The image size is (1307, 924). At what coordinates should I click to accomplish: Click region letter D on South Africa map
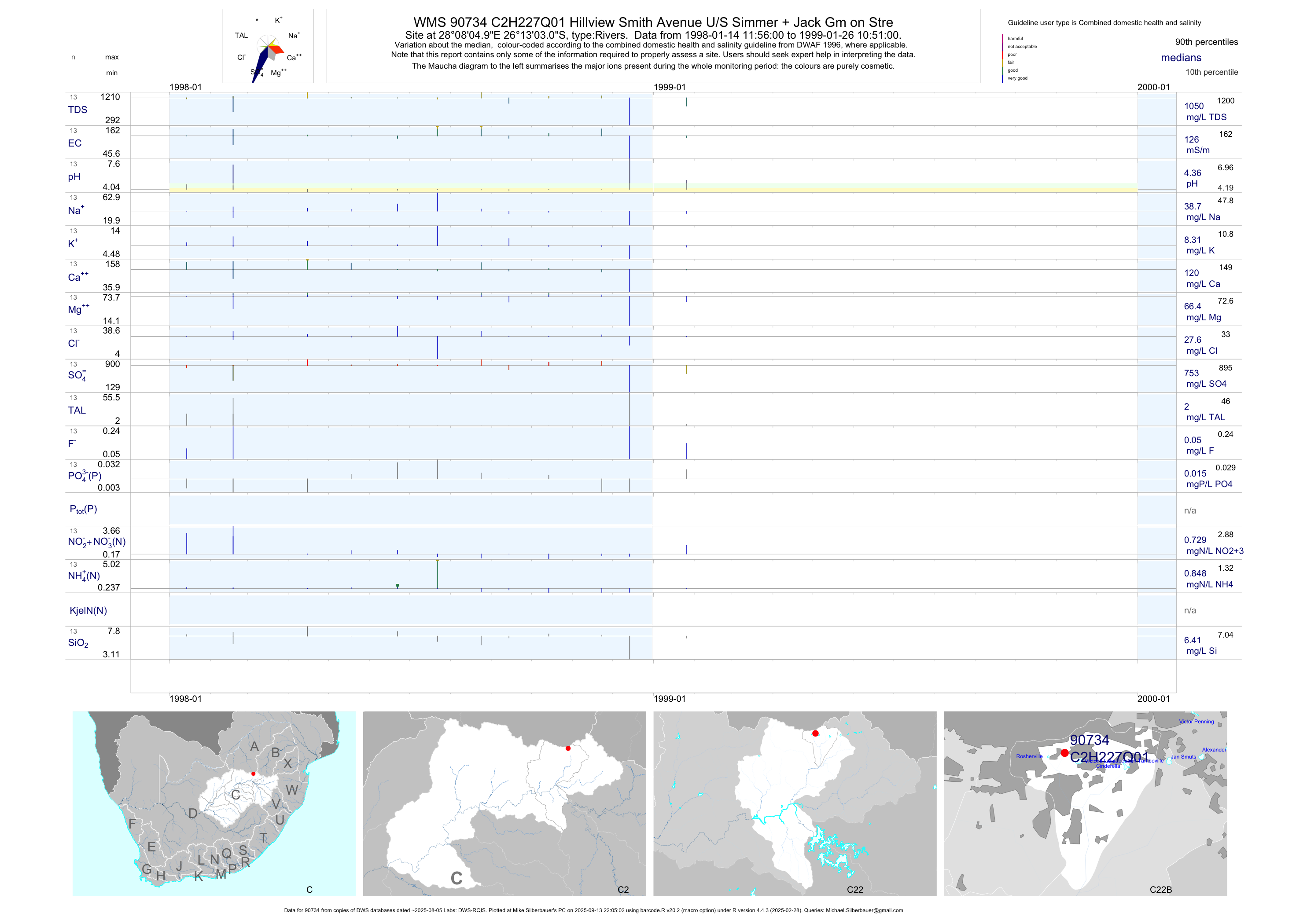[193, 814]
